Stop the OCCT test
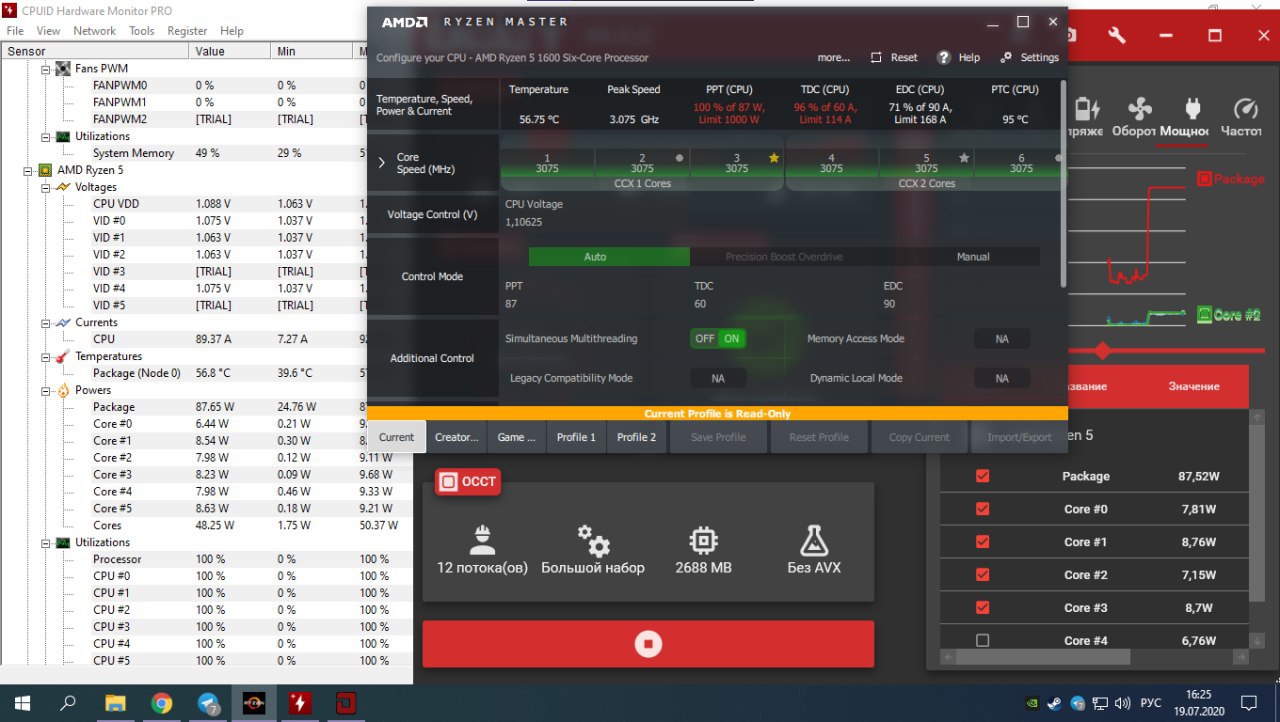Image resolution: width=1280 pixels, height=722 pixels. tap(648, 644)
